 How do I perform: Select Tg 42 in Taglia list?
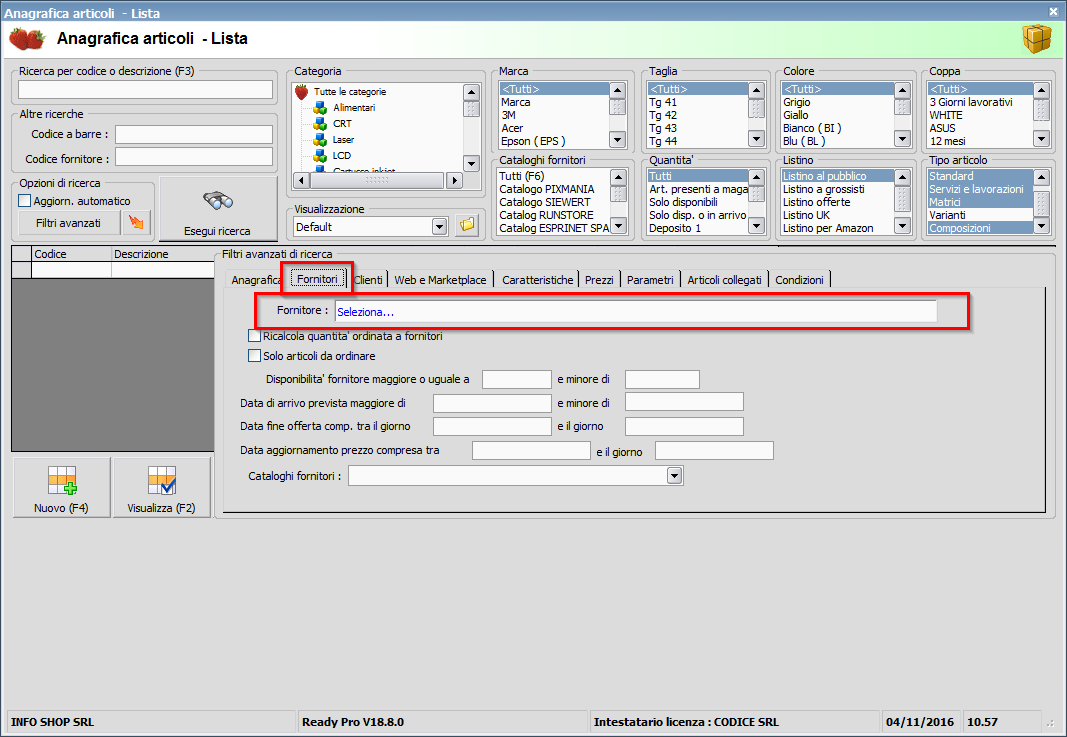[663, 115]
